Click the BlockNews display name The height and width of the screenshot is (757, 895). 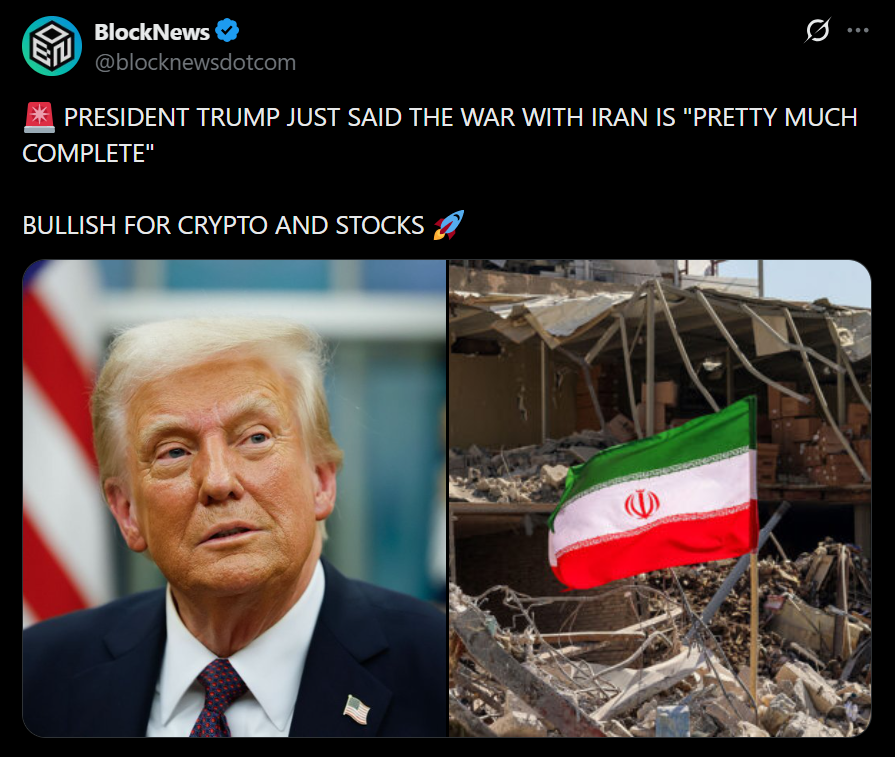click(152, 32)
